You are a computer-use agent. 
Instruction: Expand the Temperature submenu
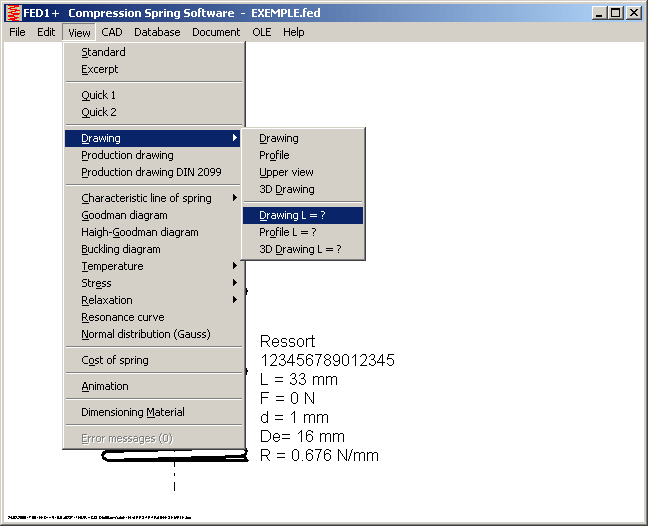click(x=112, y=266)
